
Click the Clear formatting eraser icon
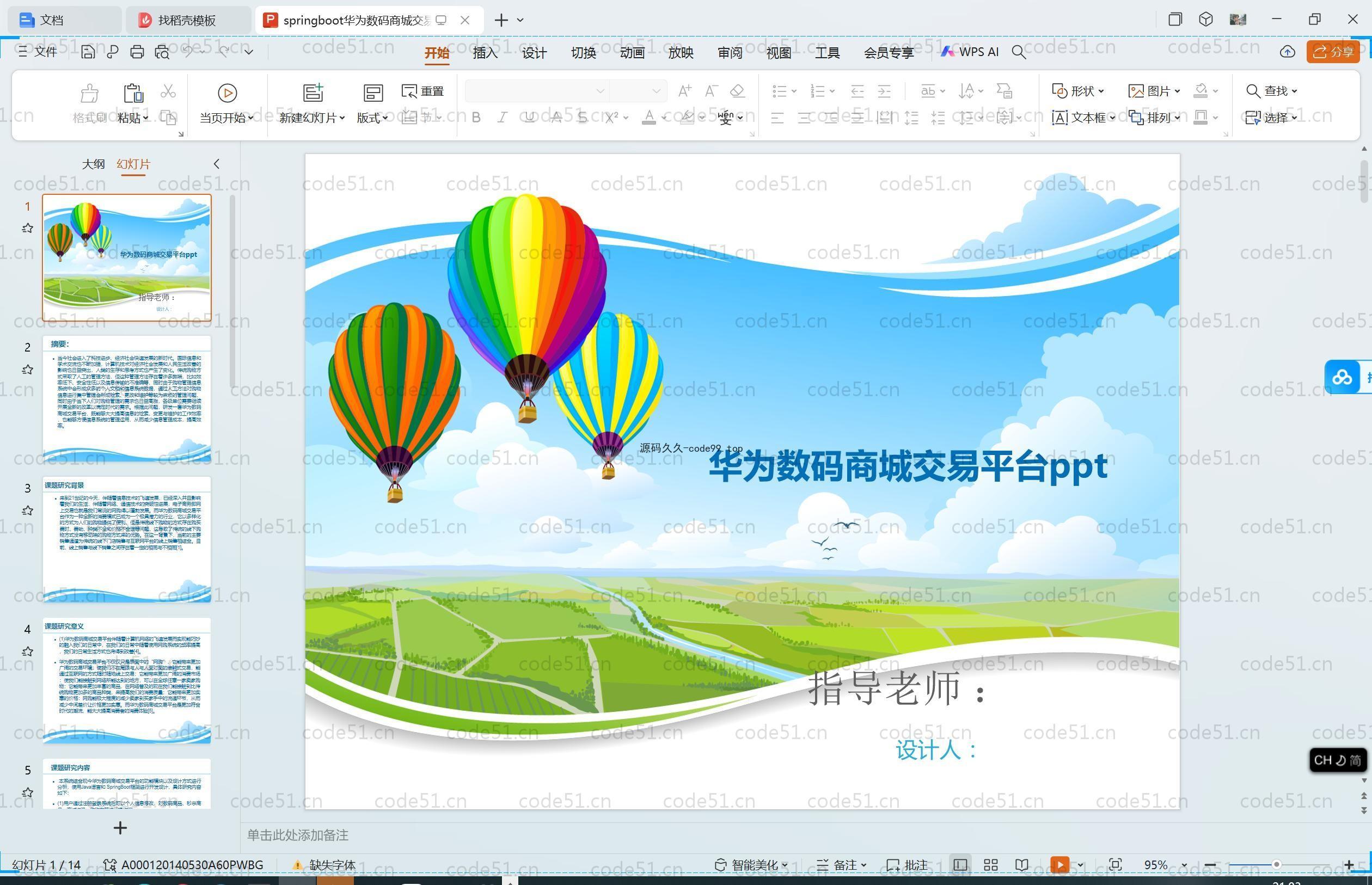pyautogui.click(x=737, y=91)
